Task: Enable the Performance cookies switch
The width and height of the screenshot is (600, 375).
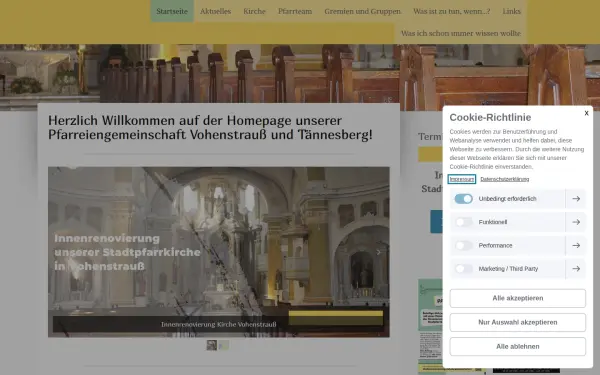Action: click(463, 245)
